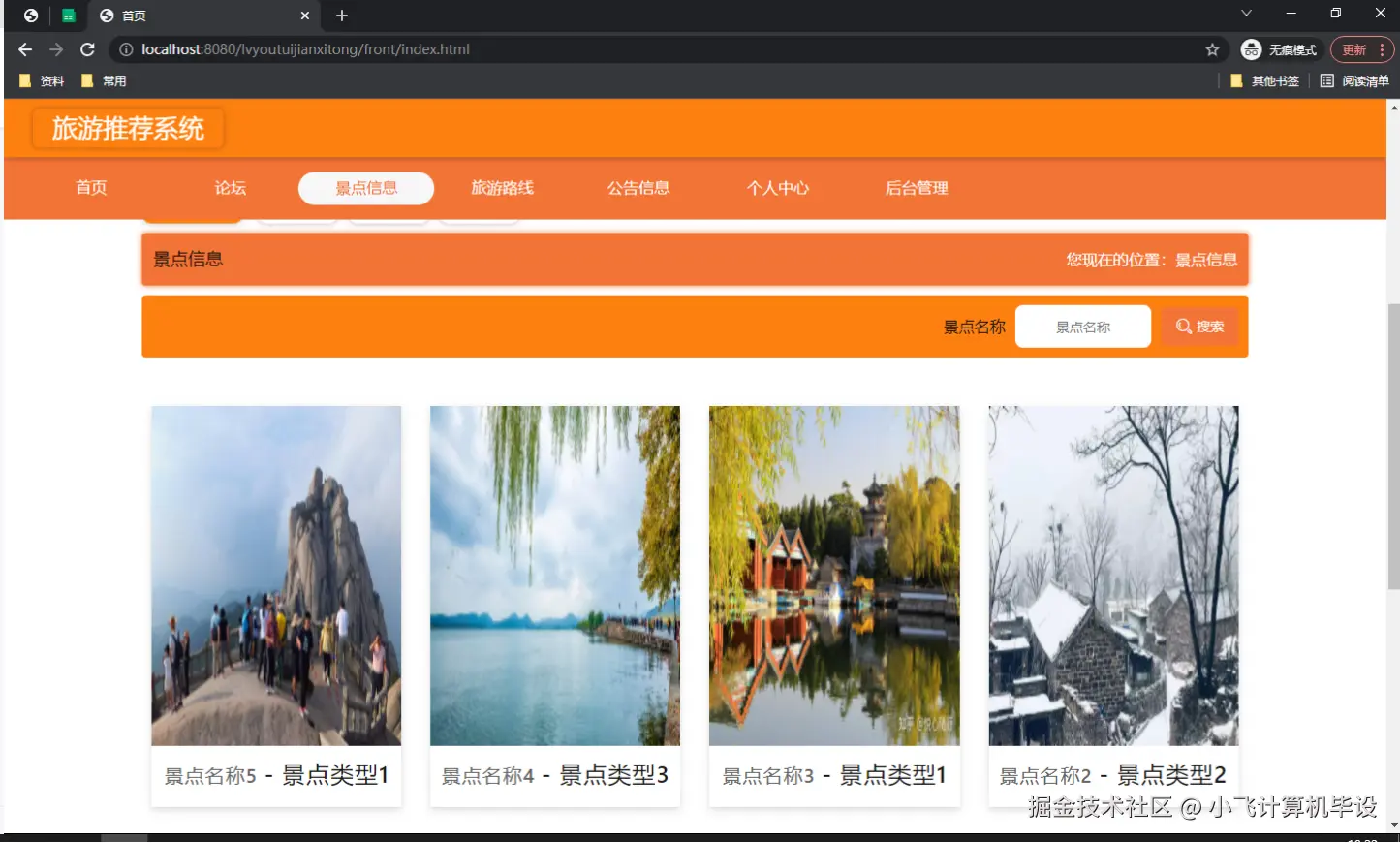This screenshot has width=1400, height=843.
Task: Open the 阅读清单 reading list panel
Action: [x=1355, y=80]
